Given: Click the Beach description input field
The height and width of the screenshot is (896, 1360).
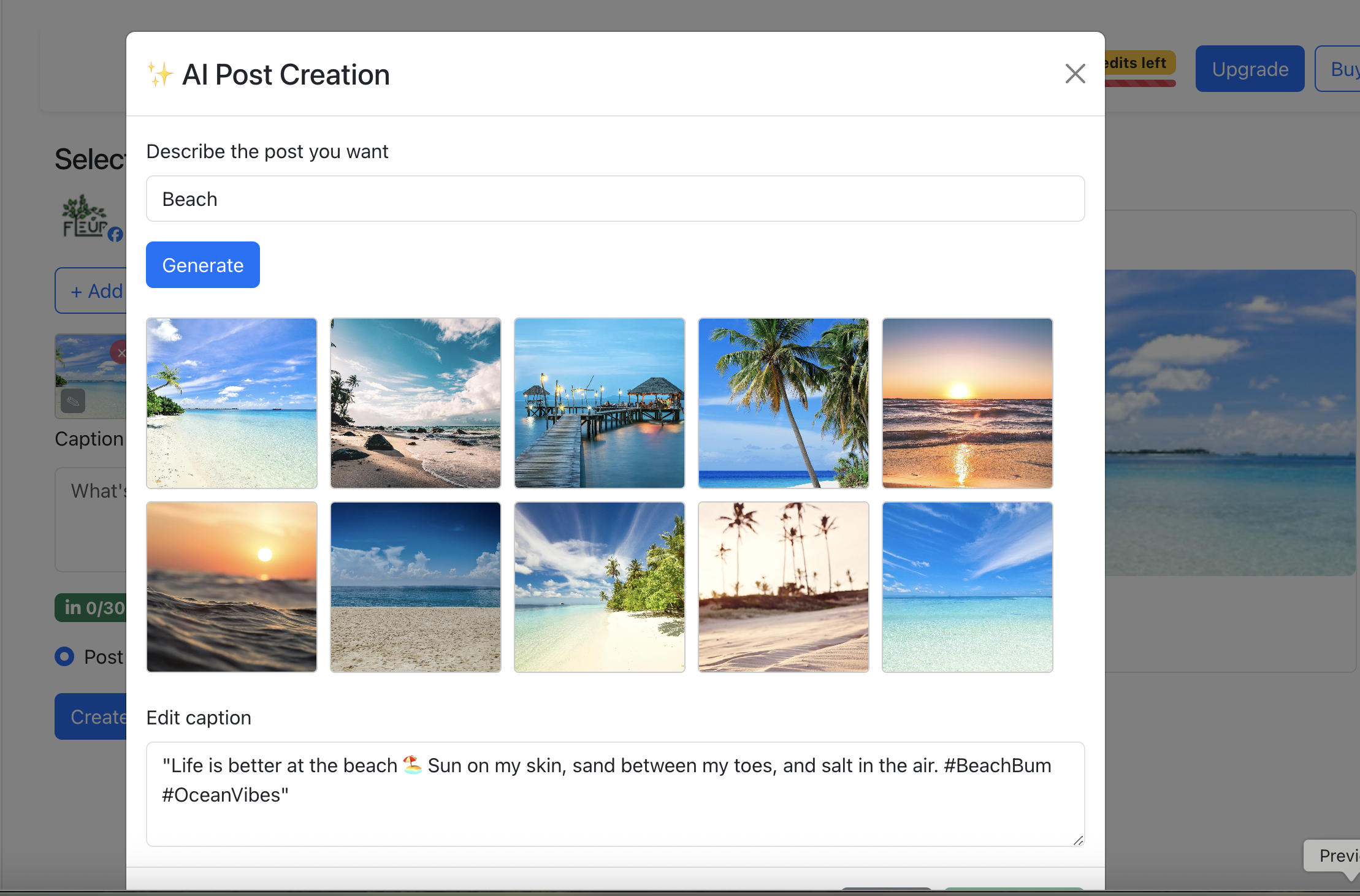Looking at the screenshot, I should click(615, 199).
